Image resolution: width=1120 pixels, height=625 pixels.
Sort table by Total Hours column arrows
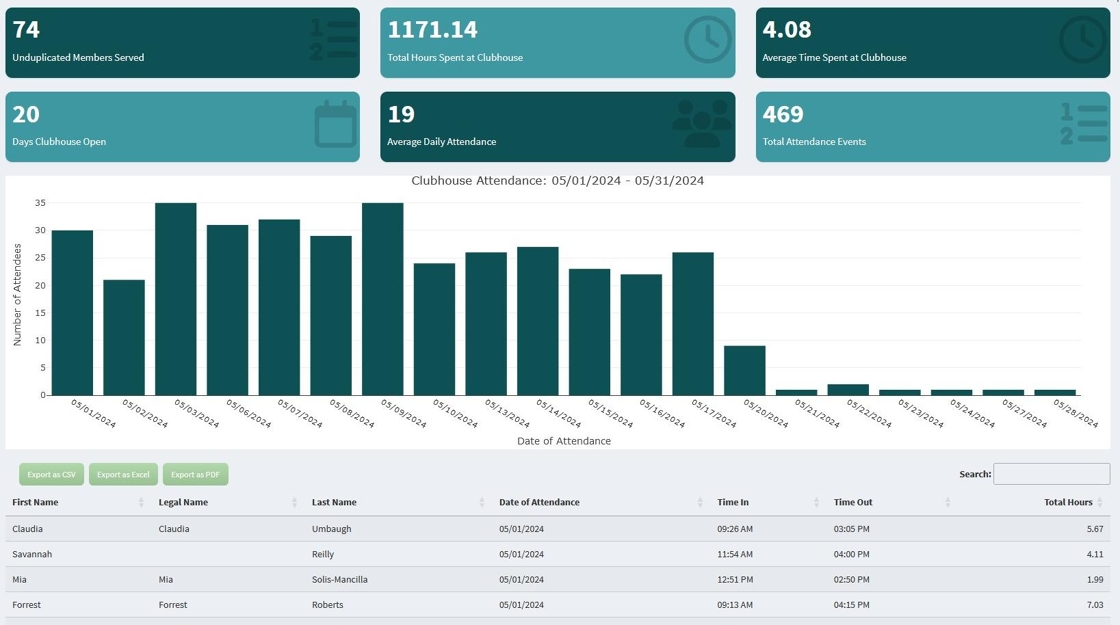tap(1100, 502)
